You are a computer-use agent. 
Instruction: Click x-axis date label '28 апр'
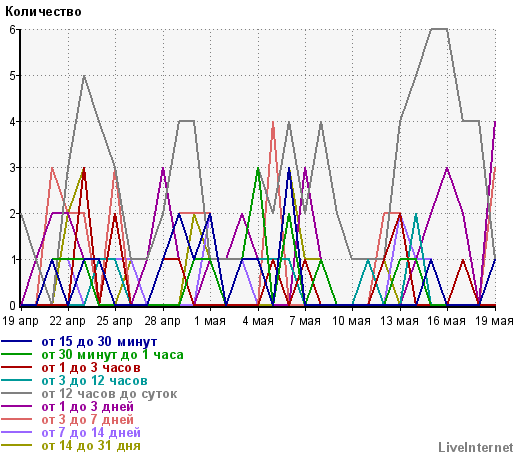click(x=162, y=321)
